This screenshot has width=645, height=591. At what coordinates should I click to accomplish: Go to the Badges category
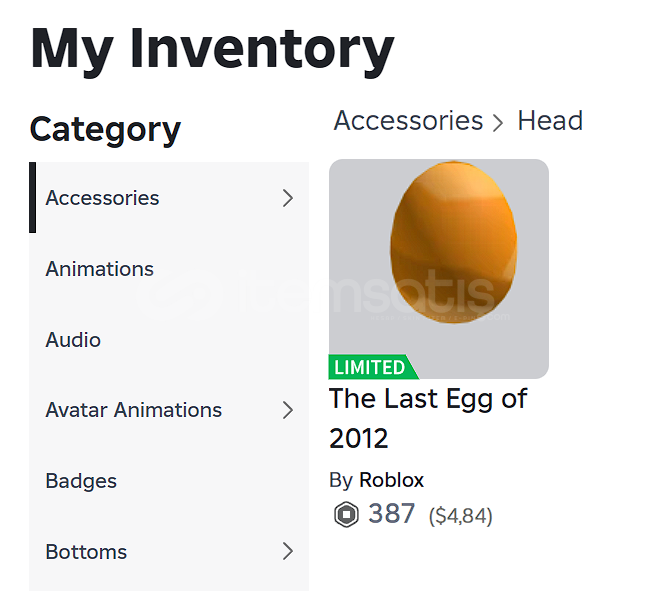tap(81, 481)
